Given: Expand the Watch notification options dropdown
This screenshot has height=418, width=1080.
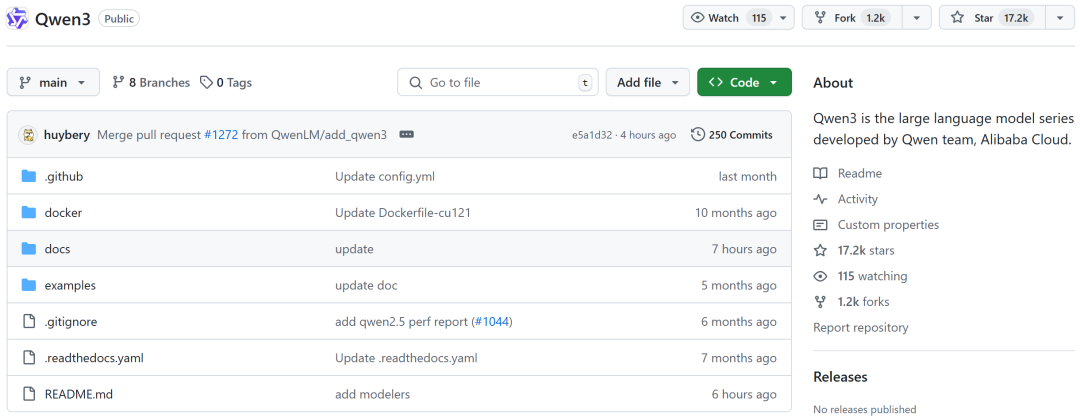Looking at the screenshot, I should click(x=783, y=18).
